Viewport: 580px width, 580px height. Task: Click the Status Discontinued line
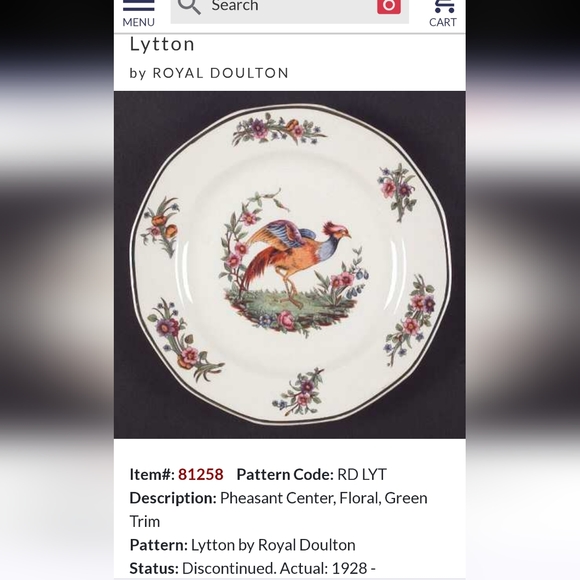coord(253,568)
